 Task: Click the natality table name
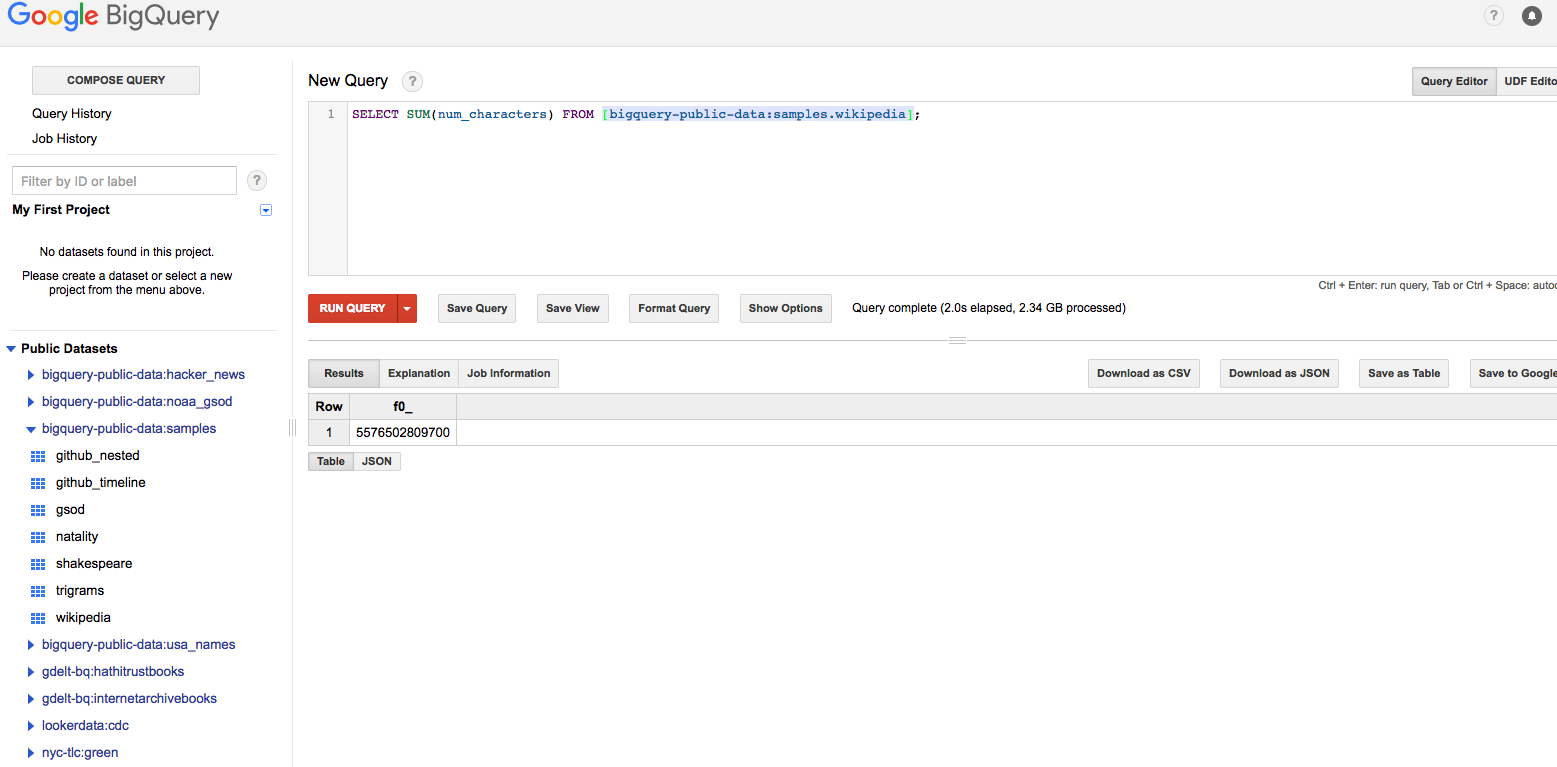coord(77,537)
